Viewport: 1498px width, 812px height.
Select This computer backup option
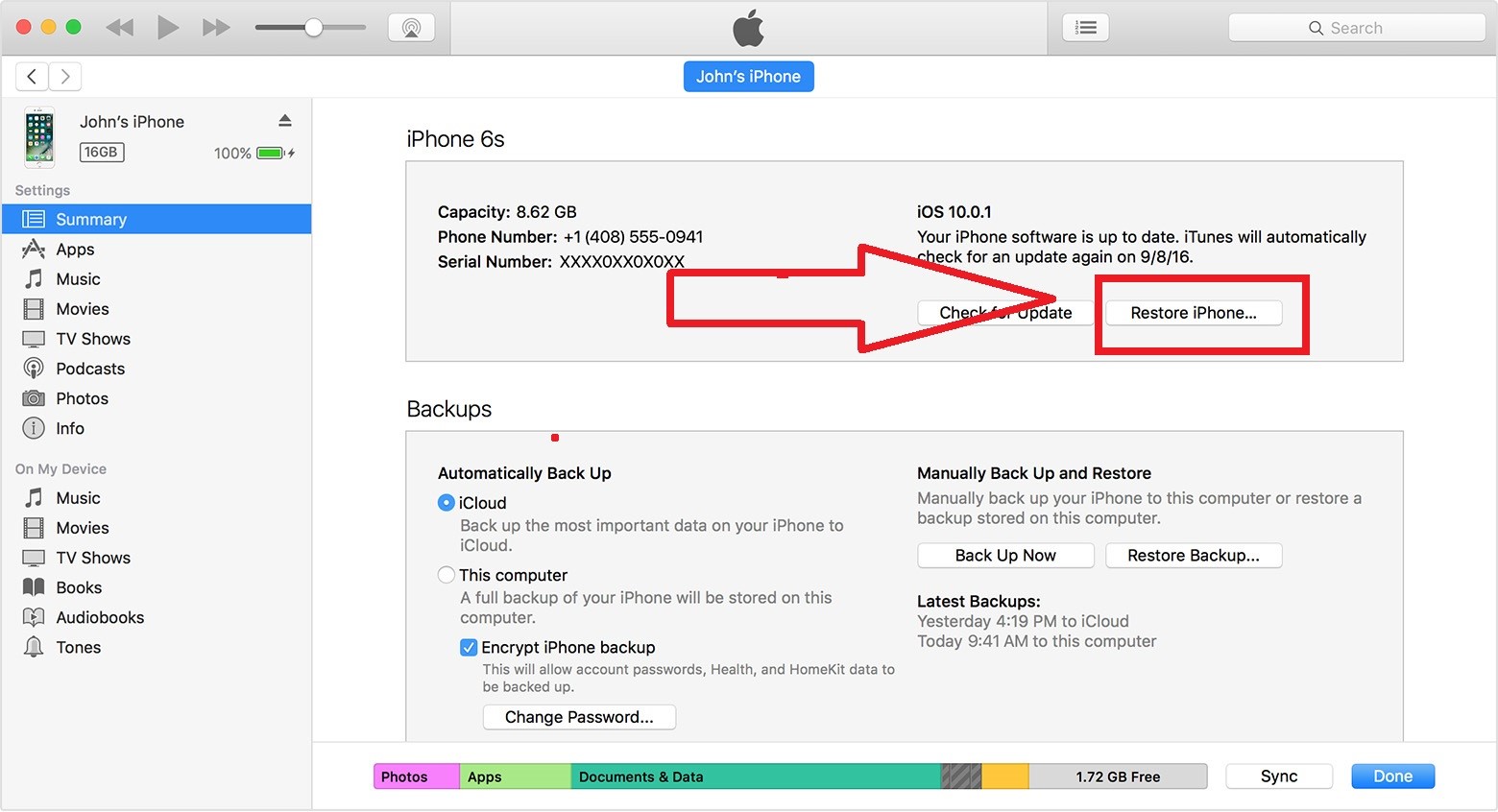447,575
